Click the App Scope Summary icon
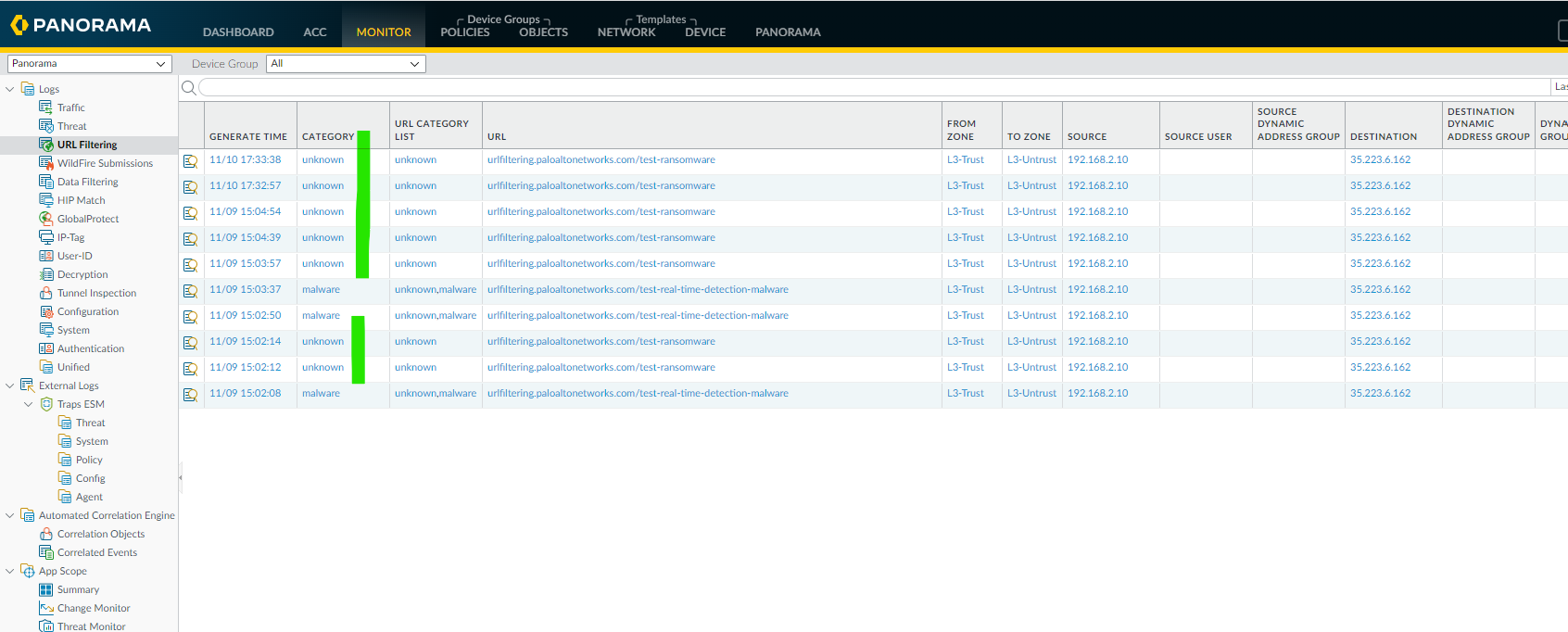Viewport: 1568px width, 632px height. tap(45, 589)
